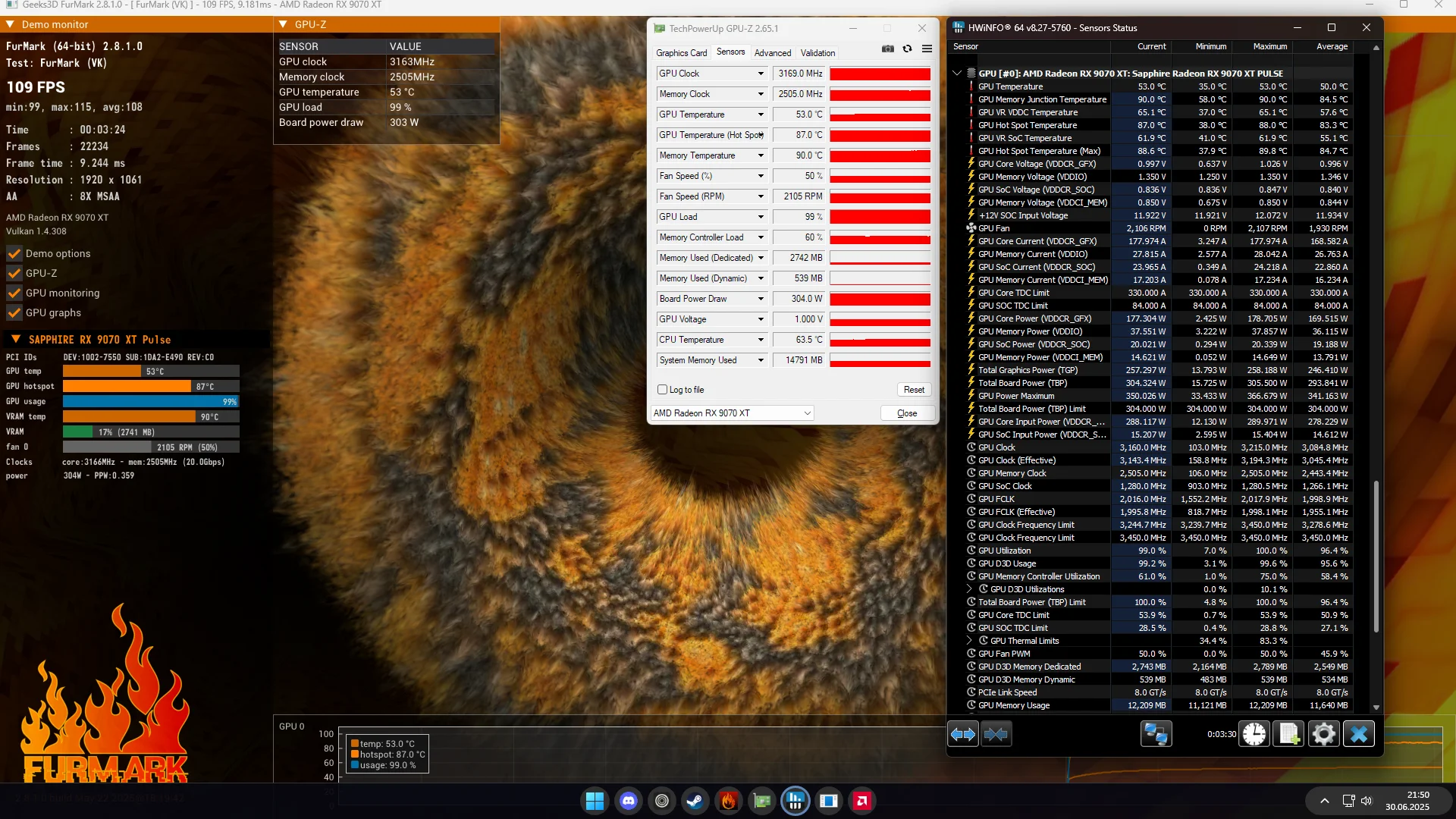
Task: Open AMD Software from taskbar
Action: 862,801
